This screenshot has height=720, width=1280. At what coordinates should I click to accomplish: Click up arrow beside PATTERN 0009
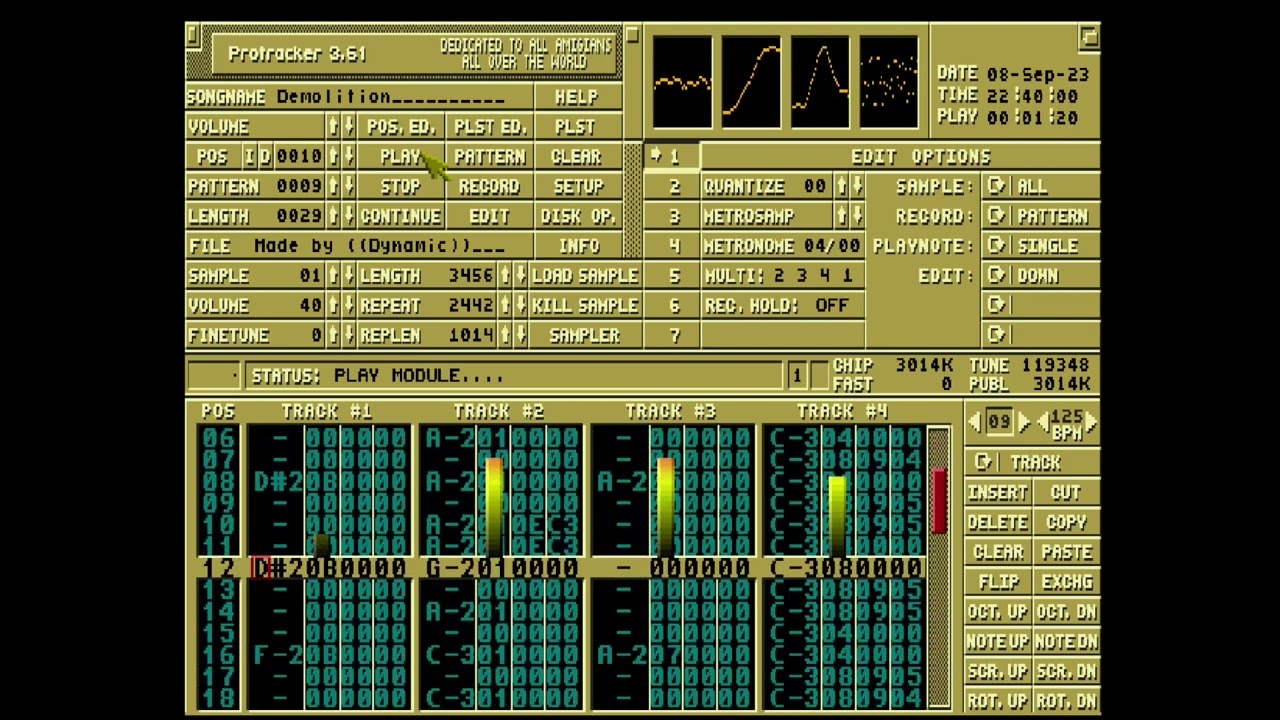(332, 186)
